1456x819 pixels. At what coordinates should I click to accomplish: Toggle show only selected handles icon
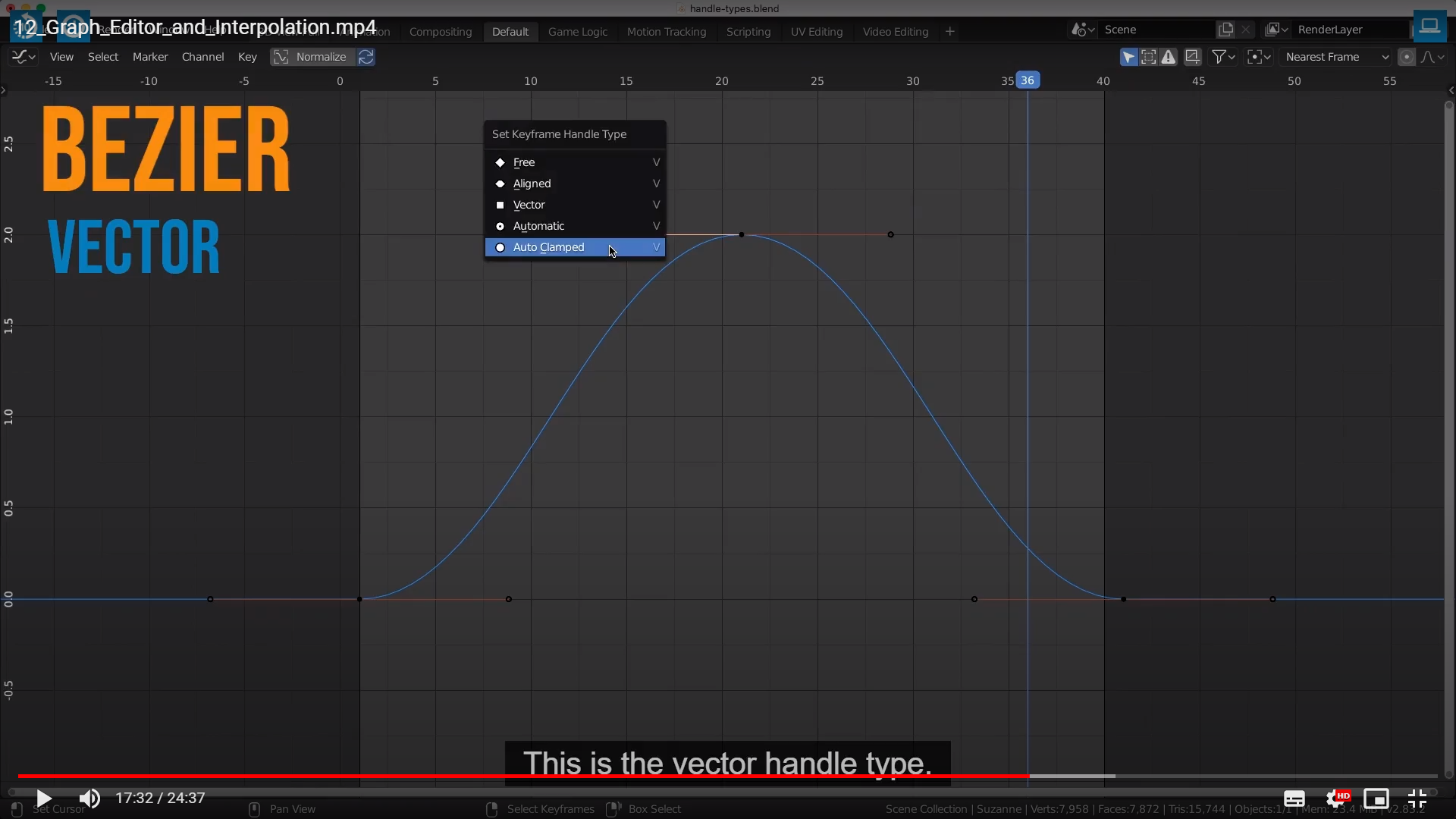[1148, 57]
